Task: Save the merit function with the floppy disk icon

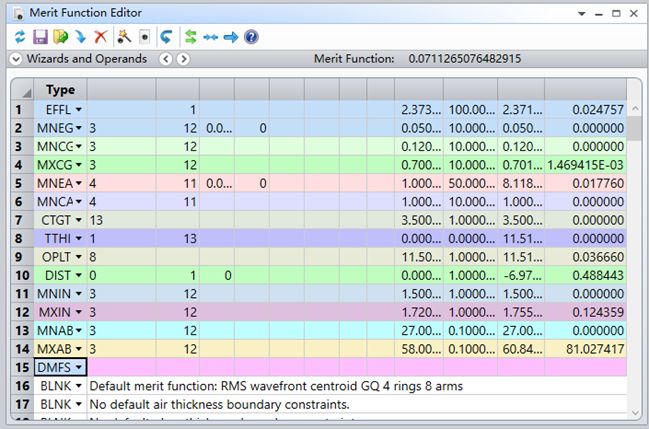Action: 40,37
